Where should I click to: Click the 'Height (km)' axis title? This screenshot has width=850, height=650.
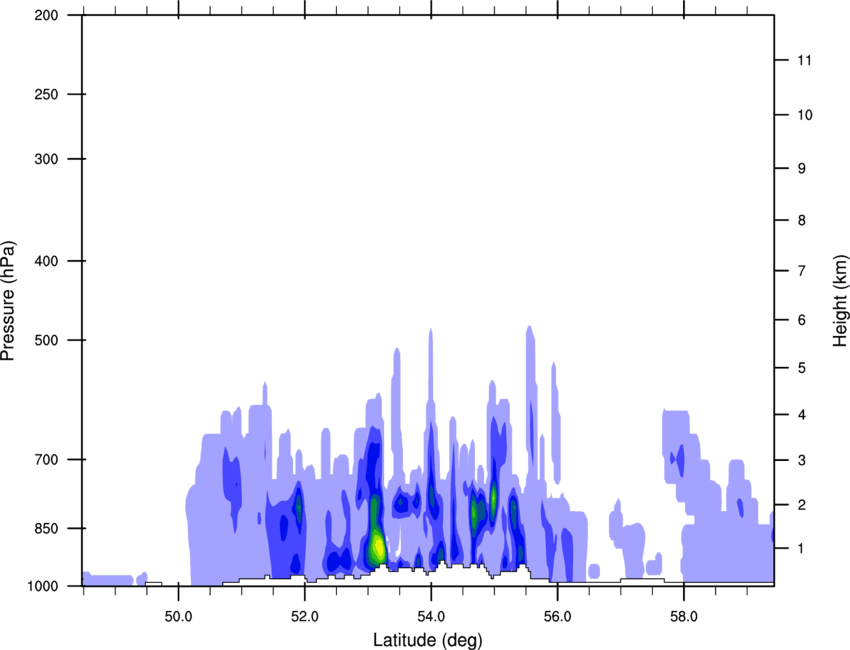point(840,301)
